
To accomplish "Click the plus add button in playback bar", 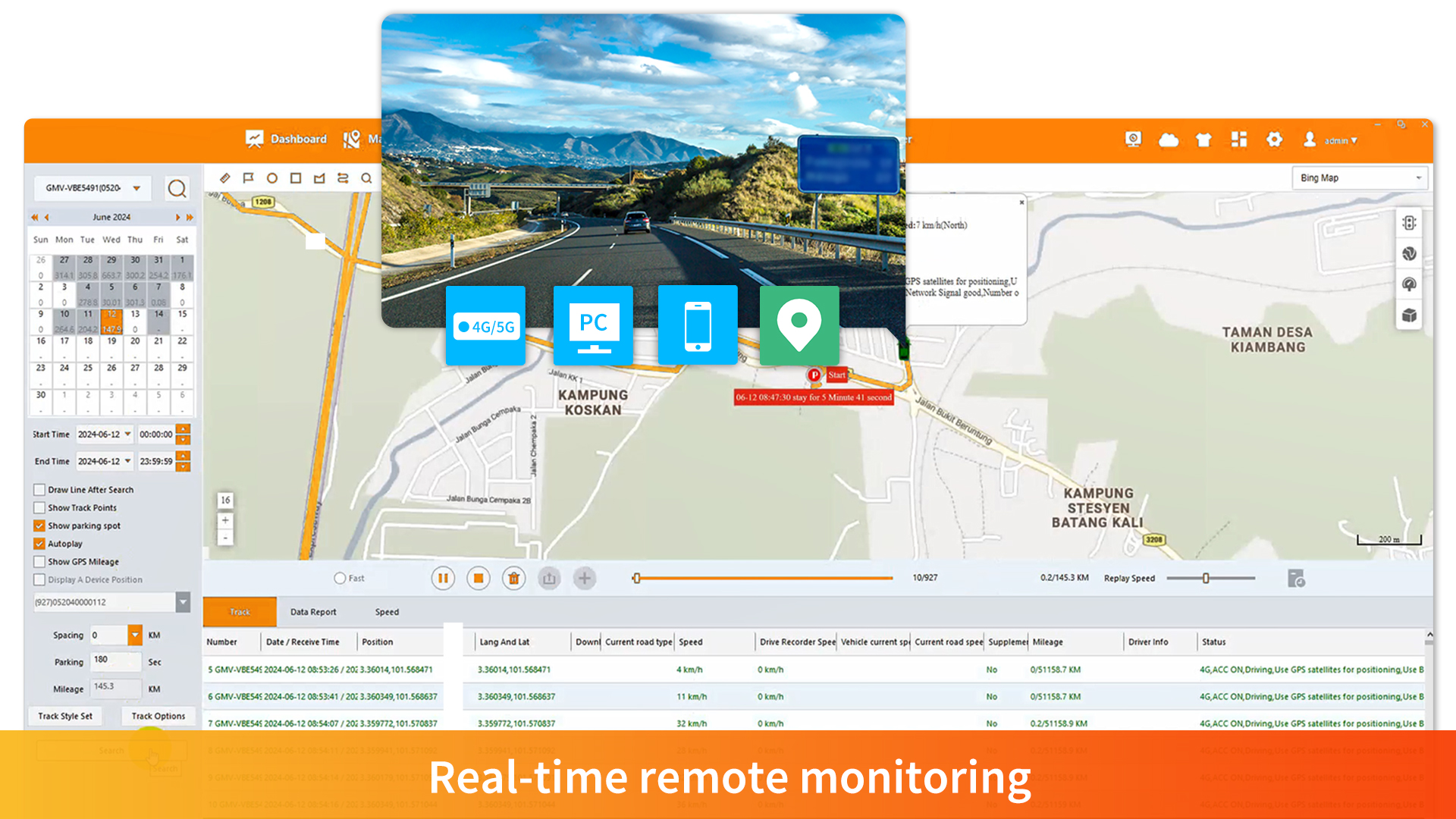I will [584, 579].
